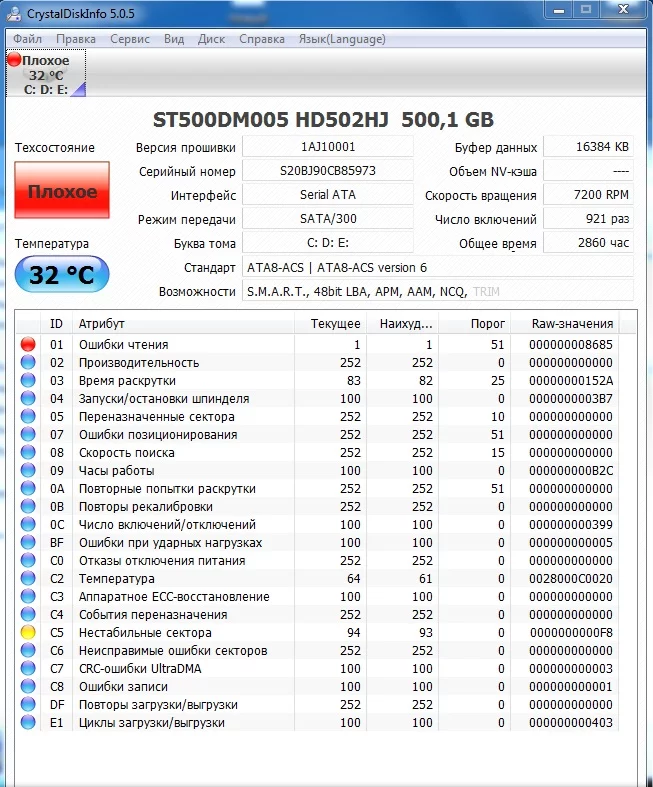This screenshot has width=653, height=787.
Task: Open the Правка menu
Action: coord(76,39)
